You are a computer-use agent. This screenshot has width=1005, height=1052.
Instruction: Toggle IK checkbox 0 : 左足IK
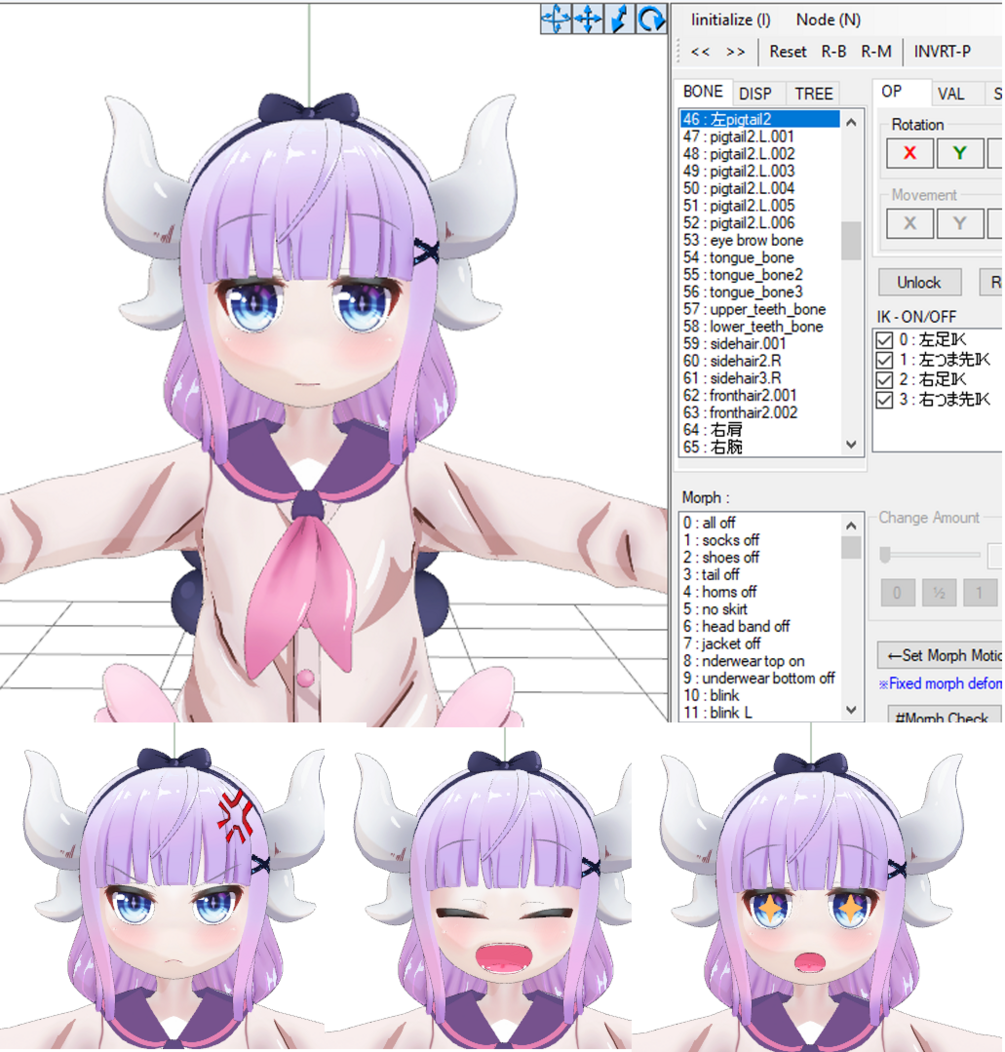tap(884, 340)
